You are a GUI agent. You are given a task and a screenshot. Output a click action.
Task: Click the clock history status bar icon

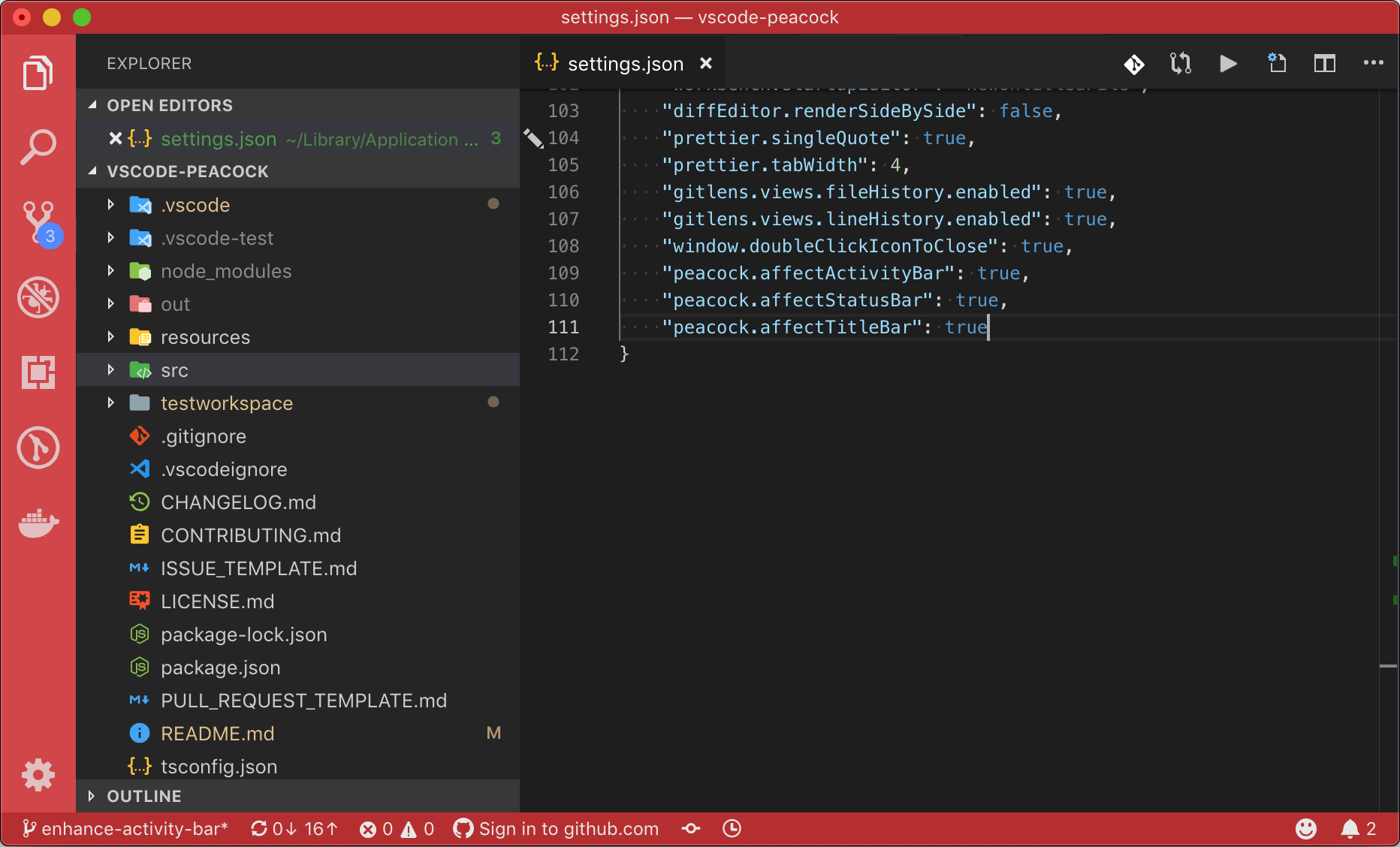pyautogui.click(x=732, y=829)
